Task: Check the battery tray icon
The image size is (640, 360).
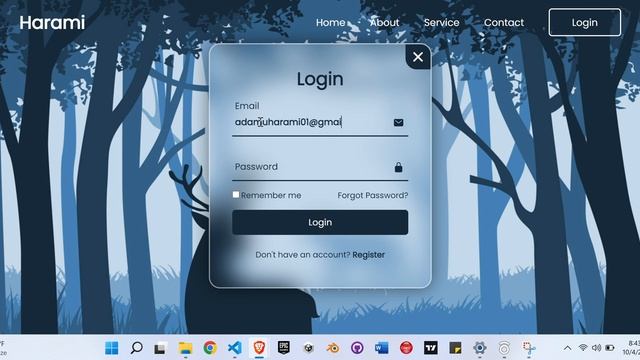Action: 610,348
